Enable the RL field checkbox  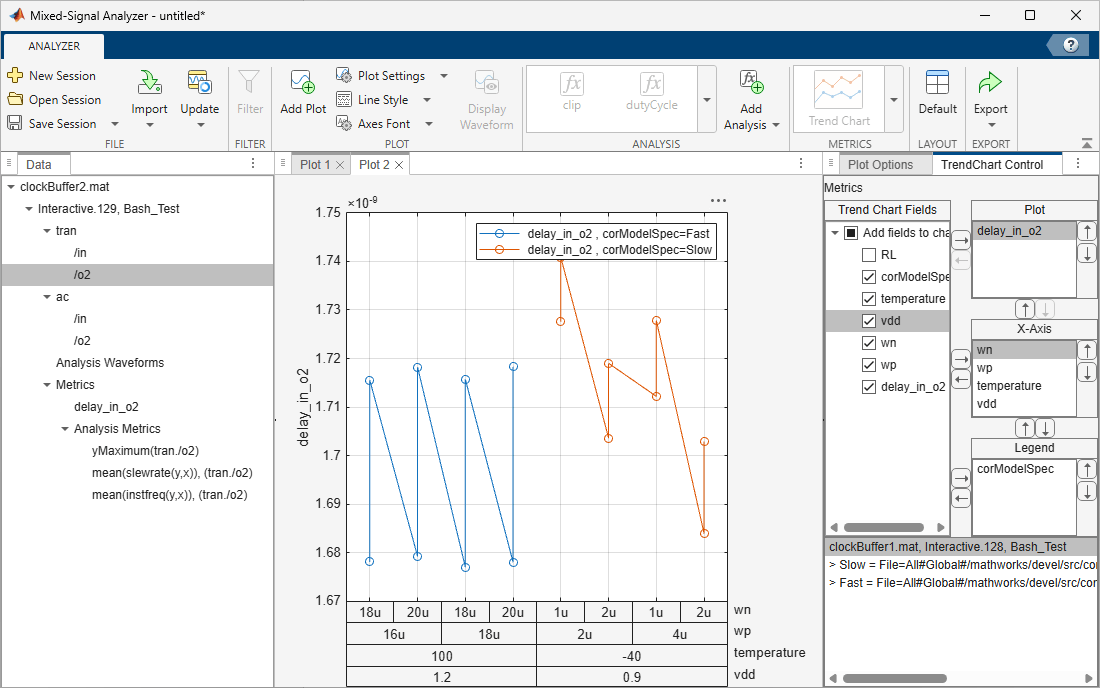tap(868, 255)
